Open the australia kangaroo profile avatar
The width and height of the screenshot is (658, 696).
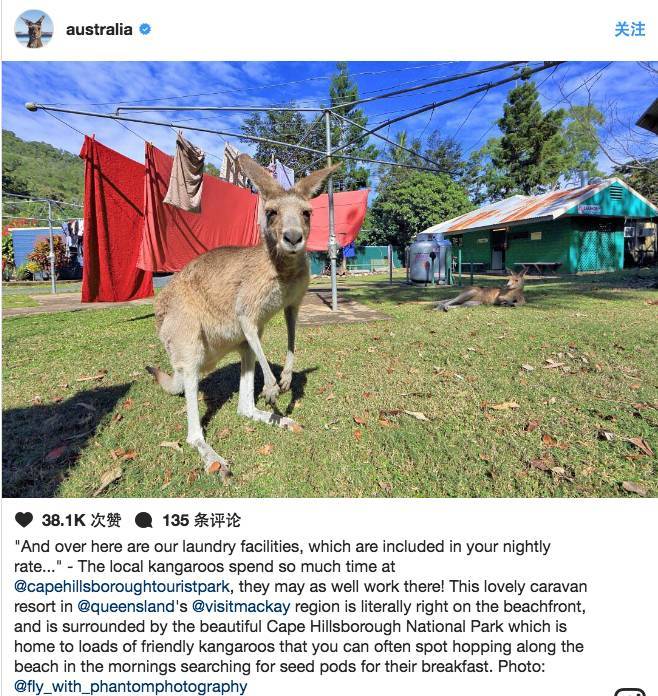coord(34,29)
